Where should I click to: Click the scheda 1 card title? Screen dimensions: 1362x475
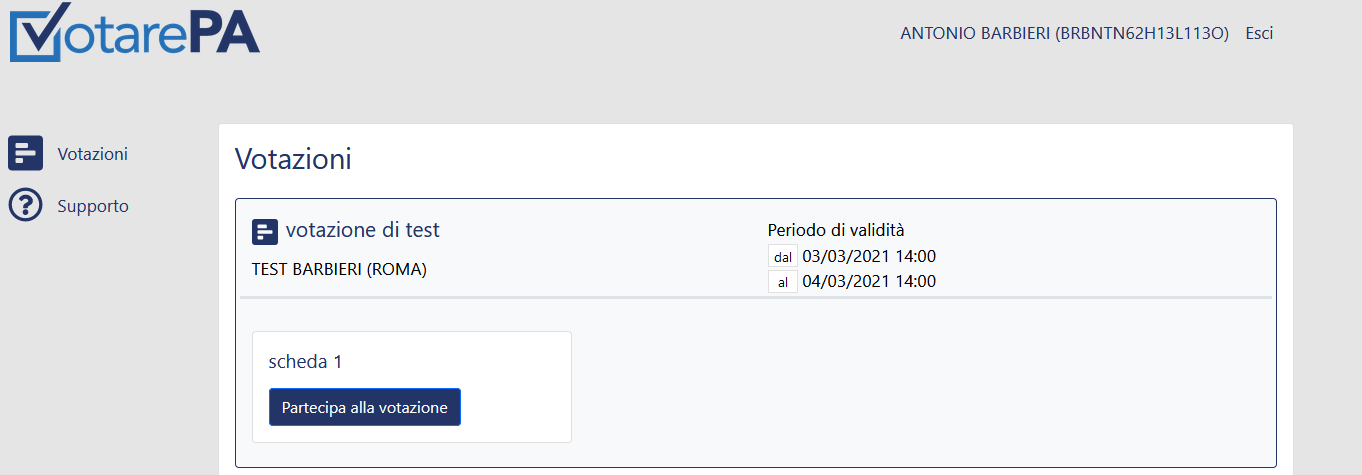coord(305,362)
